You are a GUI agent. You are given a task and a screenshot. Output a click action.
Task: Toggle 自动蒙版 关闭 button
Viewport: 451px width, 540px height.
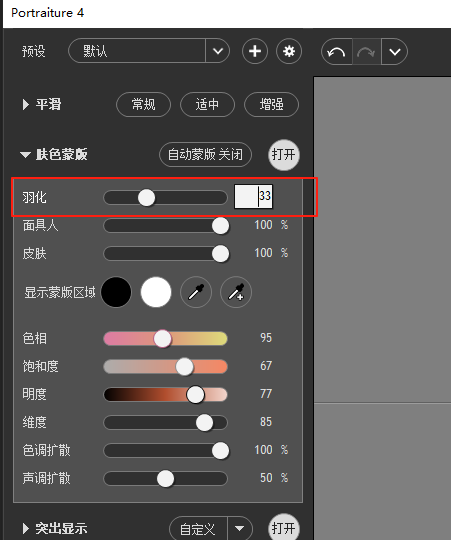206,154
